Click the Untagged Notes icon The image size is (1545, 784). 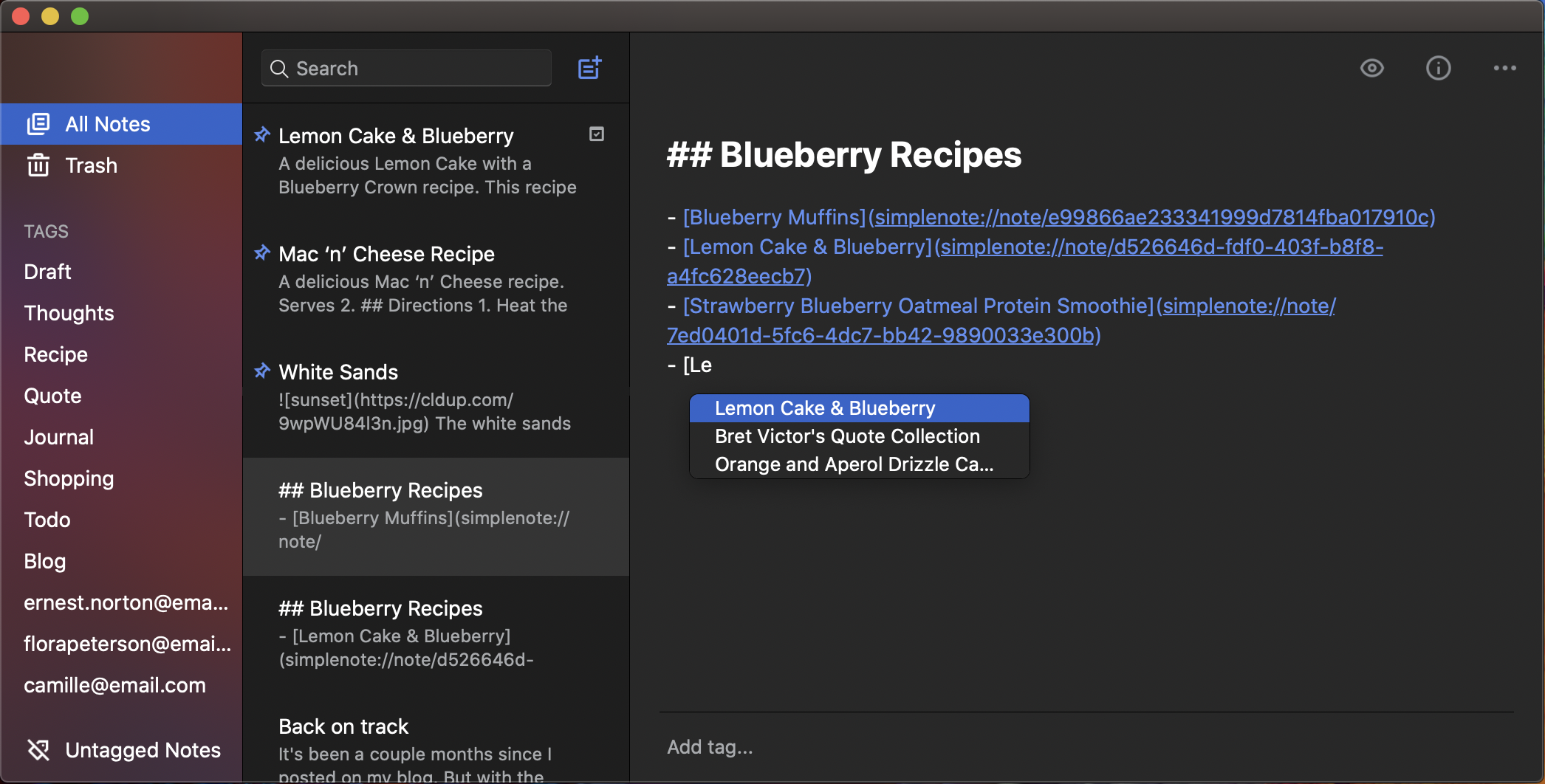38,750
